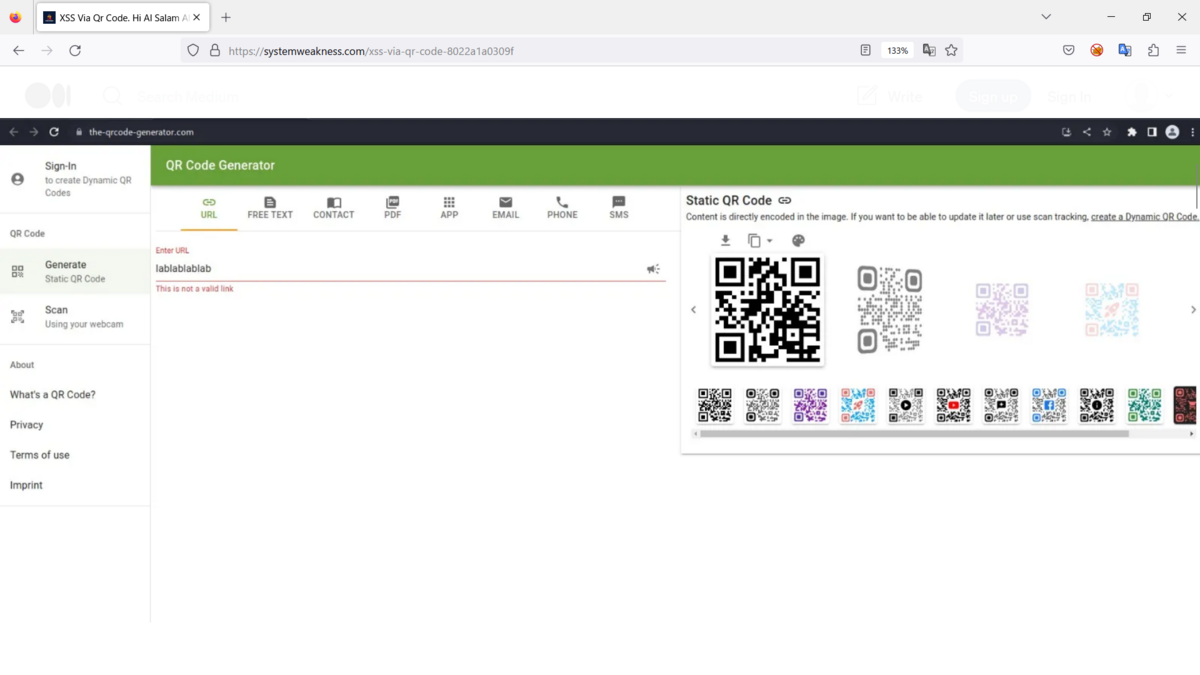Switch to the CONTACT tab
Screen dimensions: 1200x675
click(334, 208)
